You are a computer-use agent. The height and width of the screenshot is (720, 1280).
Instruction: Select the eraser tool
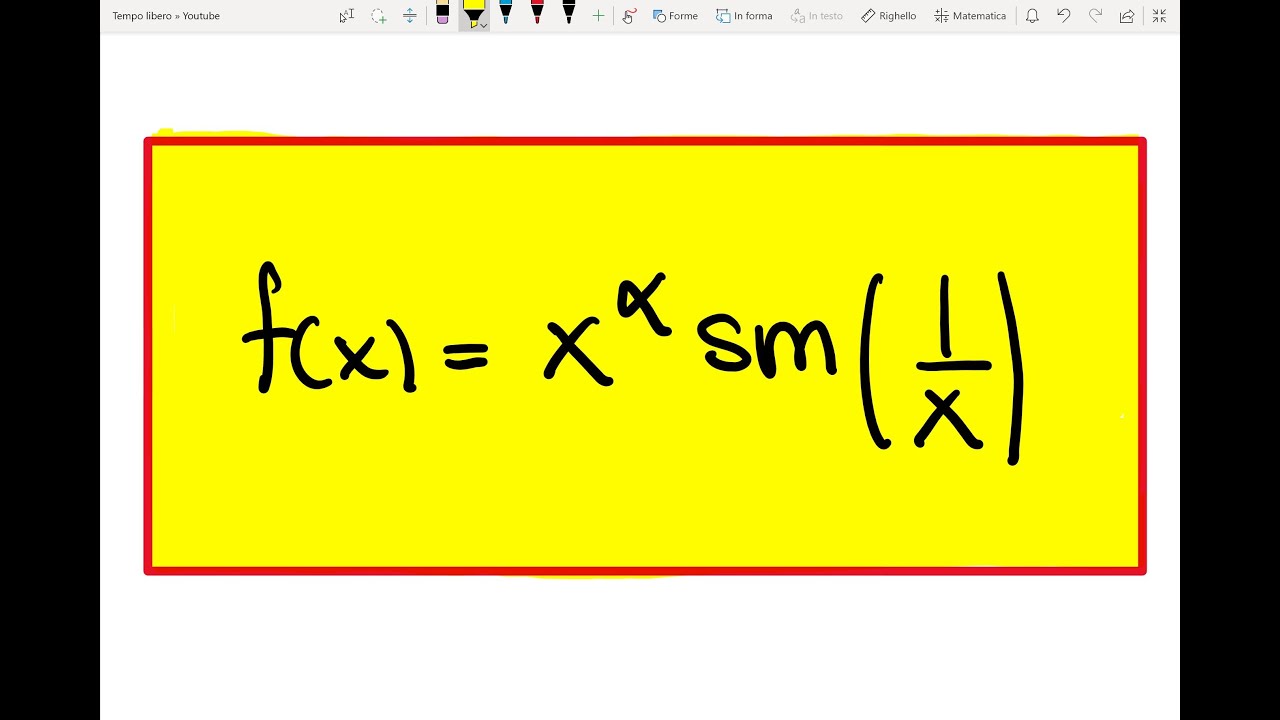click(442, 14)
